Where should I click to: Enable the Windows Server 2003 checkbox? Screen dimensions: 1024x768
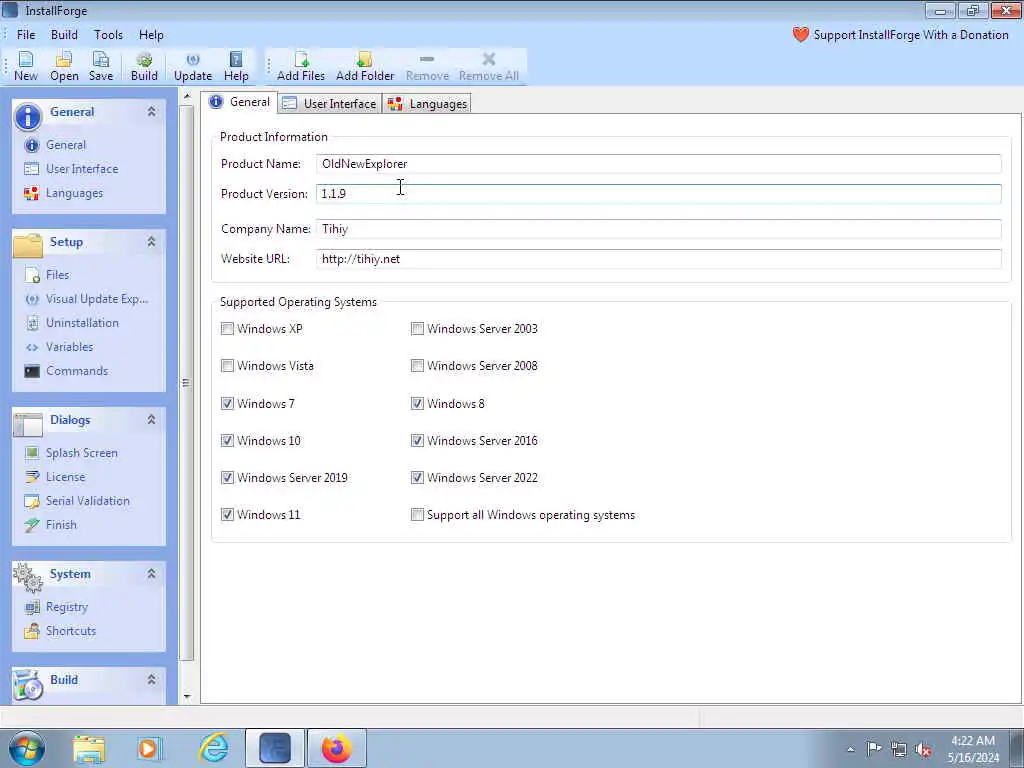417,329
